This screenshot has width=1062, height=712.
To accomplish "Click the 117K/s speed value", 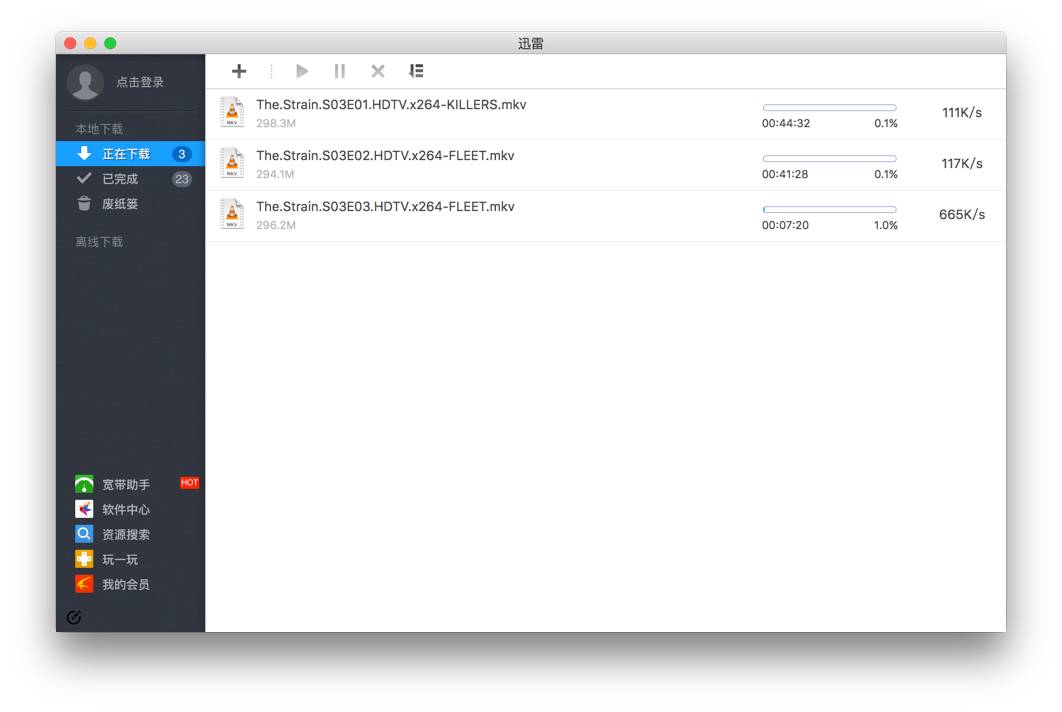I will point(962,163).
